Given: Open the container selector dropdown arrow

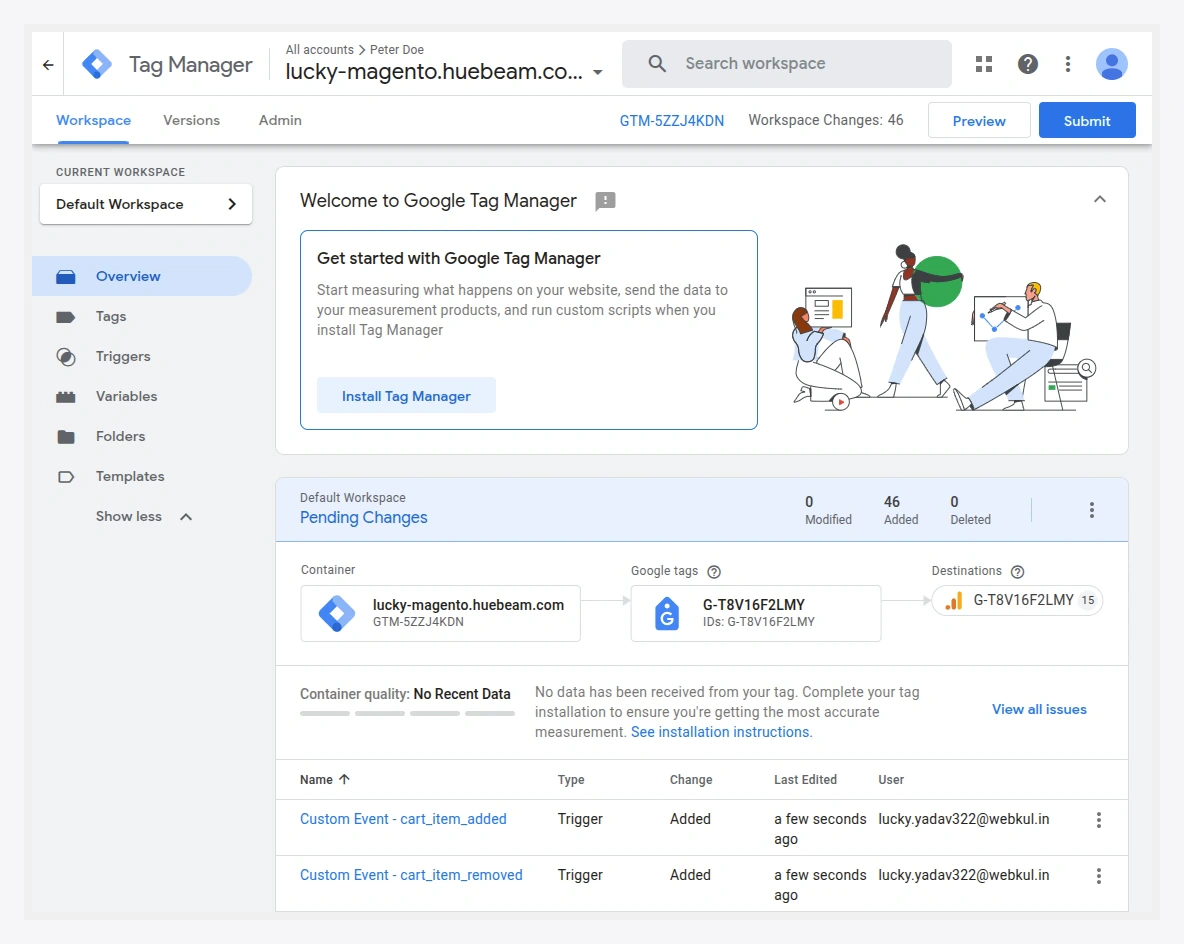Looking at the screenshot, I should pos(597,72).
